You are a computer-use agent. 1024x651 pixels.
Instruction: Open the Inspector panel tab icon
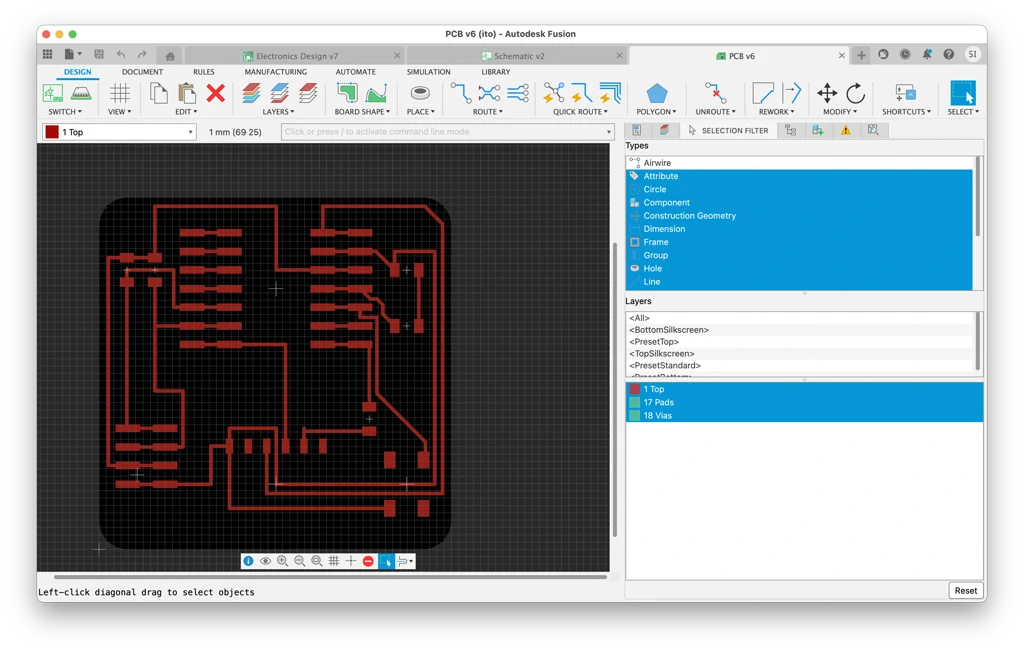click(637, 131)
